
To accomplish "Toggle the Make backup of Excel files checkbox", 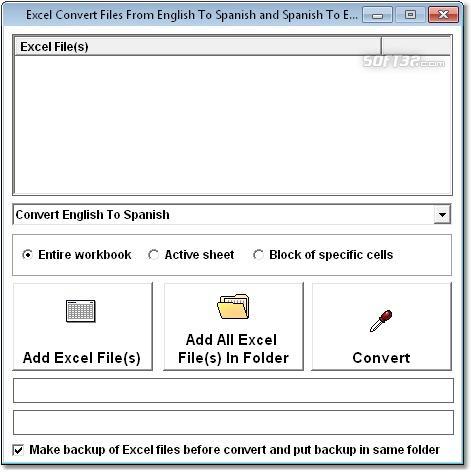I will [x=18, y=450].
